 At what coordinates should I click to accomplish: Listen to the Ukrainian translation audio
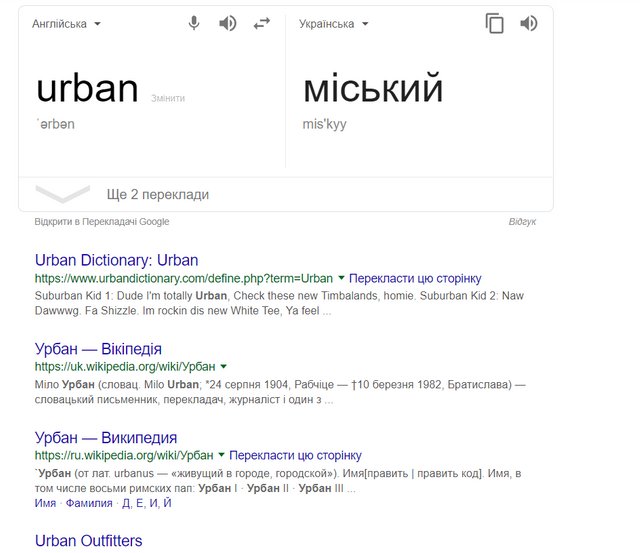pos(529,24)
